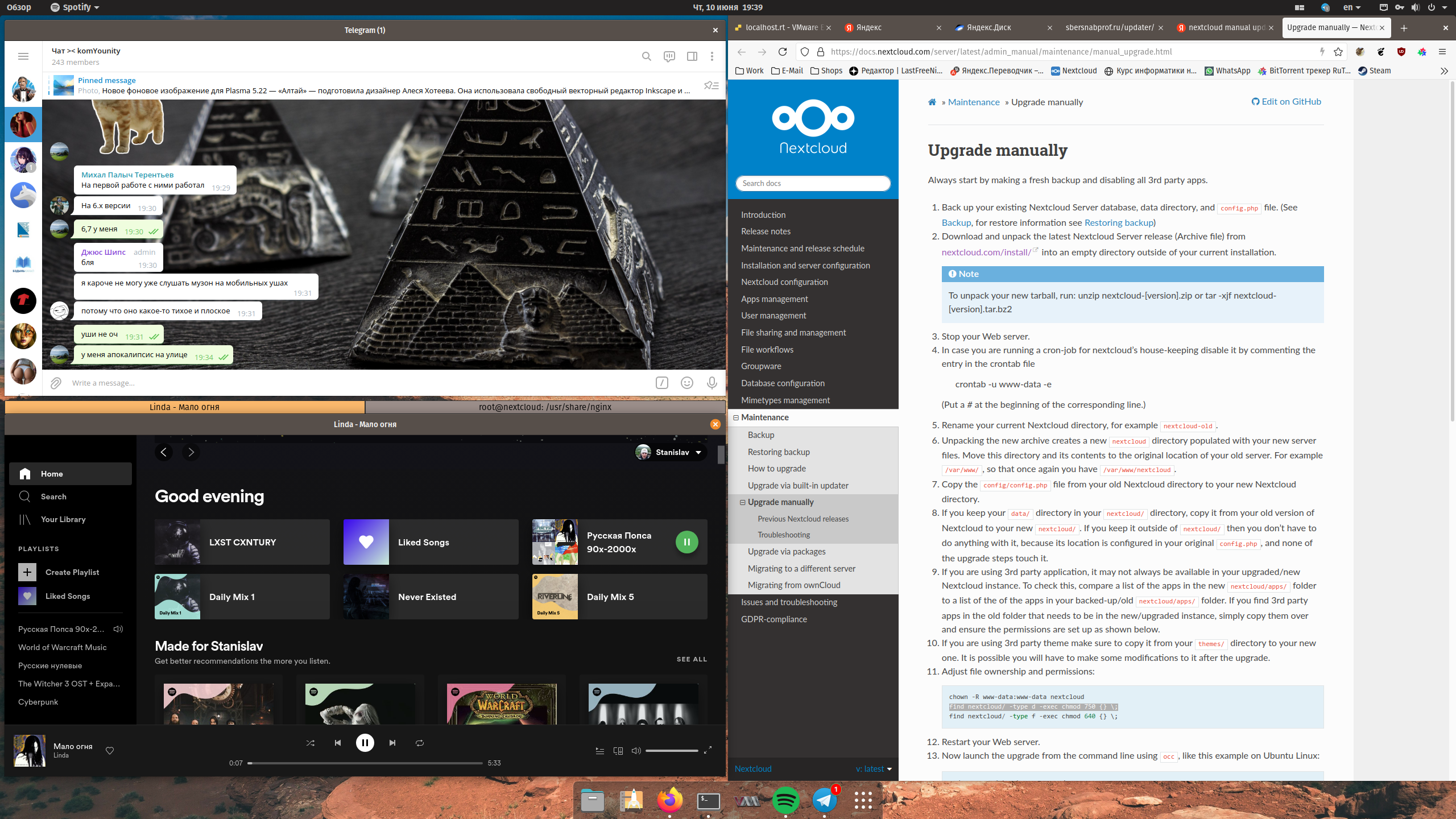Open the Spotify play queue

(599, 751)
